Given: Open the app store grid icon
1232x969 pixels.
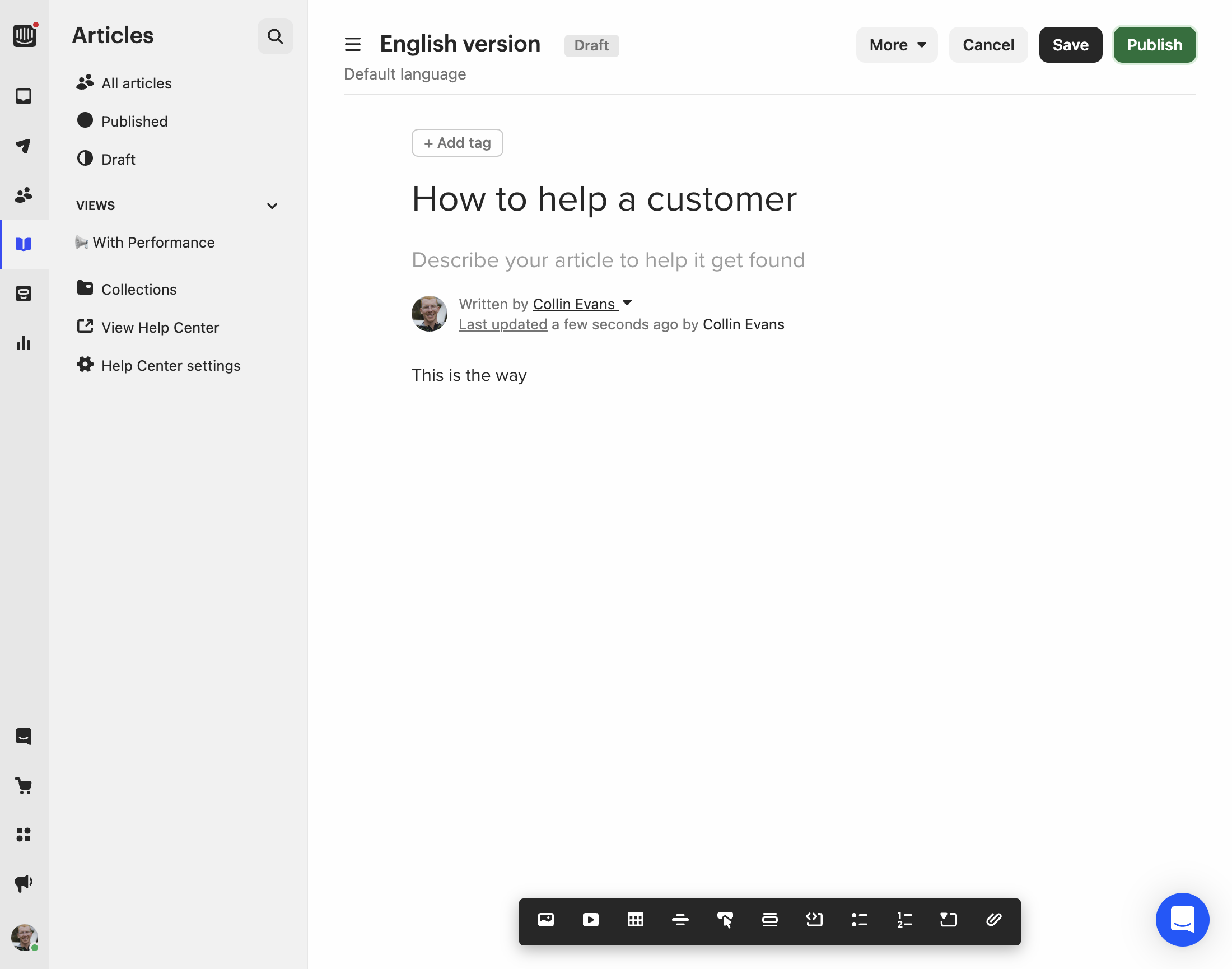Looking at the screenshot, I should (24, 834).
